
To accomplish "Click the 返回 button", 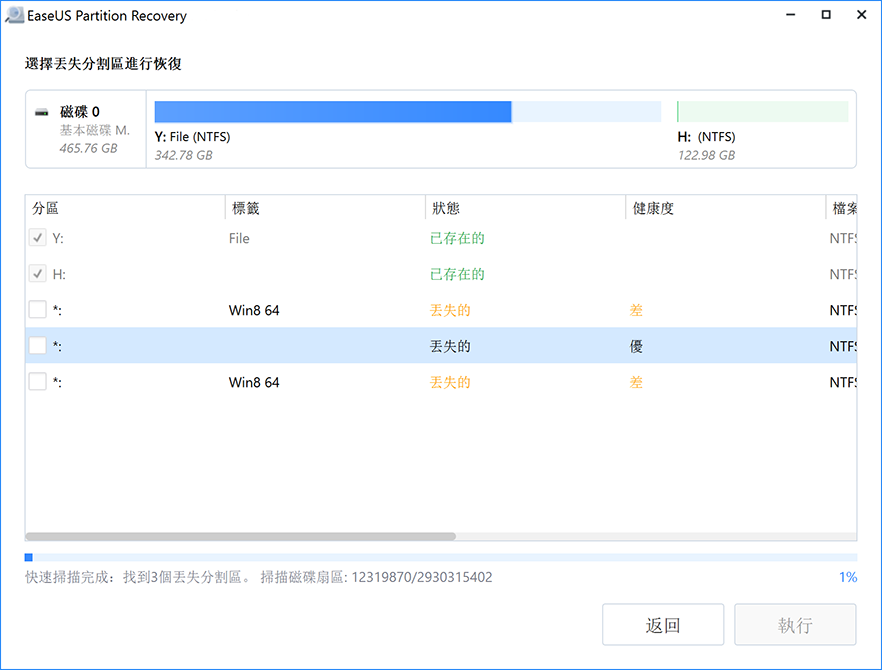I will point(663,623).
